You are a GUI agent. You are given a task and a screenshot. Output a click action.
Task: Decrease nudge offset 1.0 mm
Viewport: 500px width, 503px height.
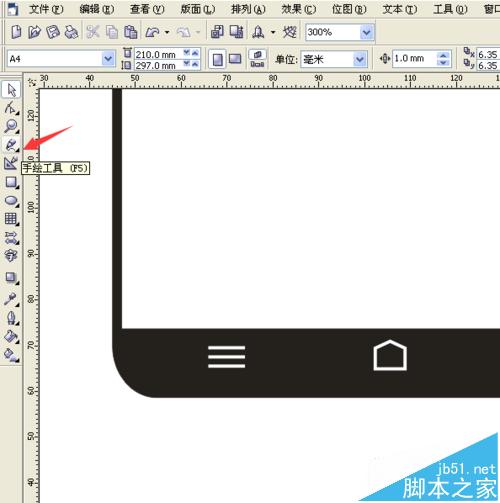pos(443,63)
